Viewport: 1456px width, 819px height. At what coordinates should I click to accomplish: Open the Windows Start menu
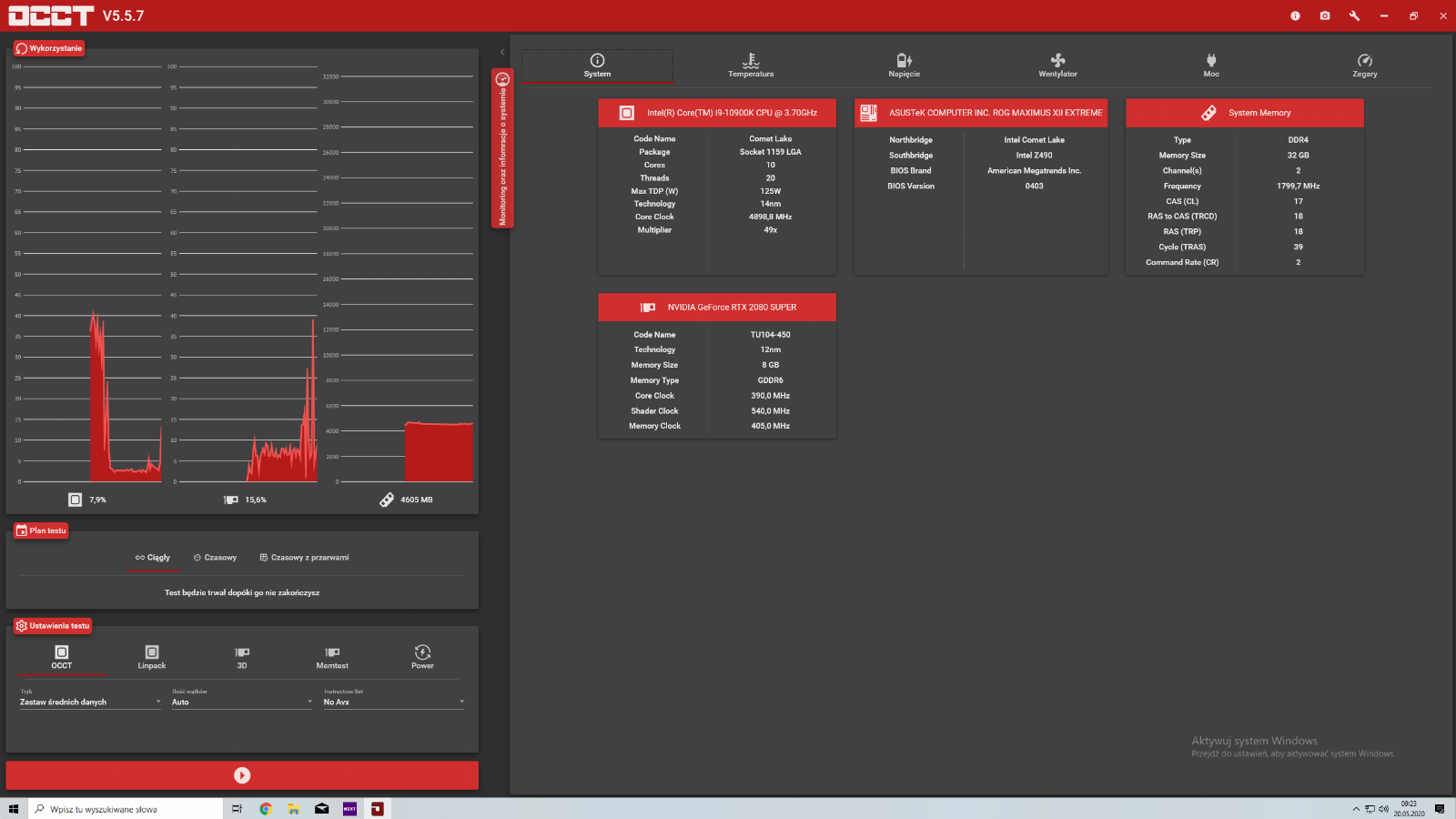point(14,809)
